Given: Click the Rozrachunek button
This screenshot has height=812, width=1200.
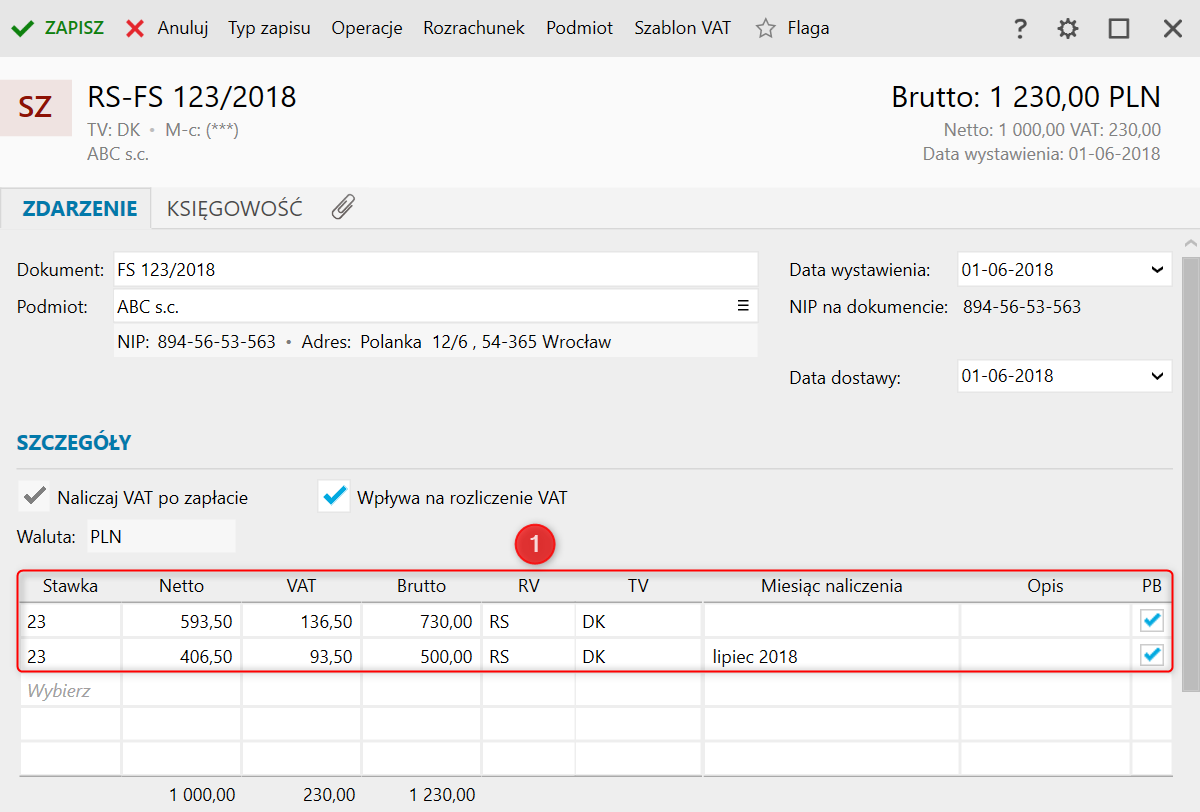Looking at the screenshot, I should tap(474, 28).
